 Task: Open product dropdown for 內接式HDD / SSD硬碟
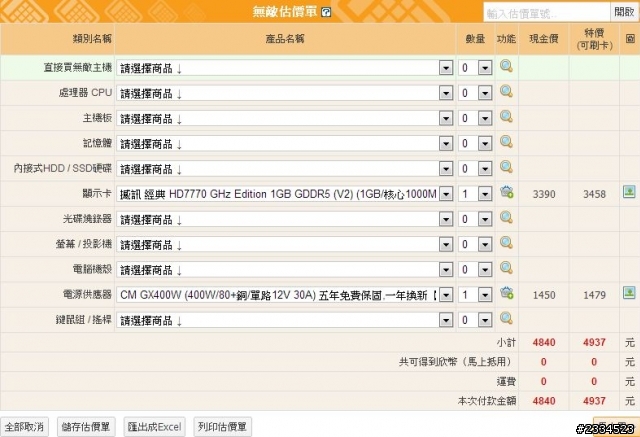click(x=285, y=169)
